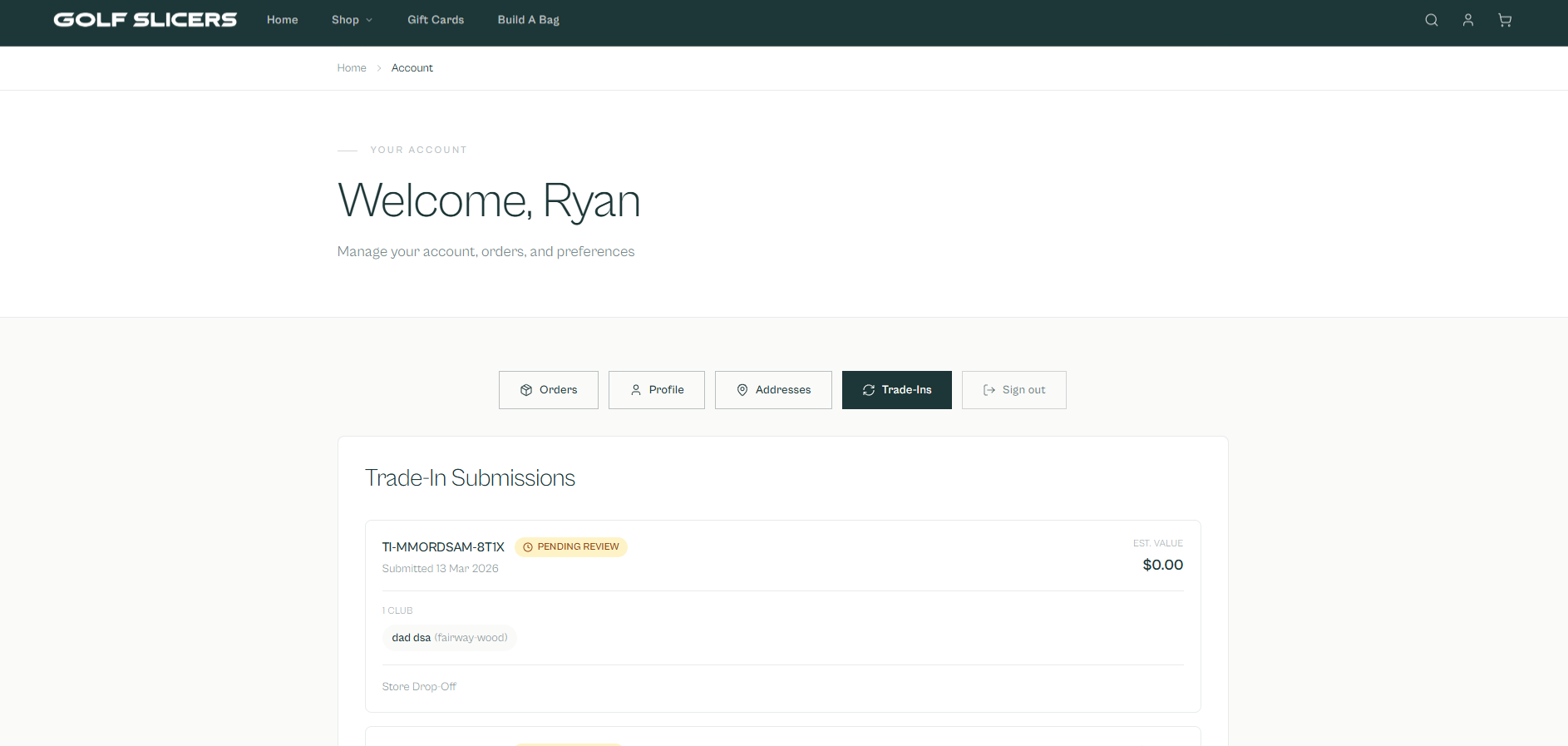Click the dad dsa fairway-wood club chip
This screenshot has width=1568, height=746.
tap(450, 638)
